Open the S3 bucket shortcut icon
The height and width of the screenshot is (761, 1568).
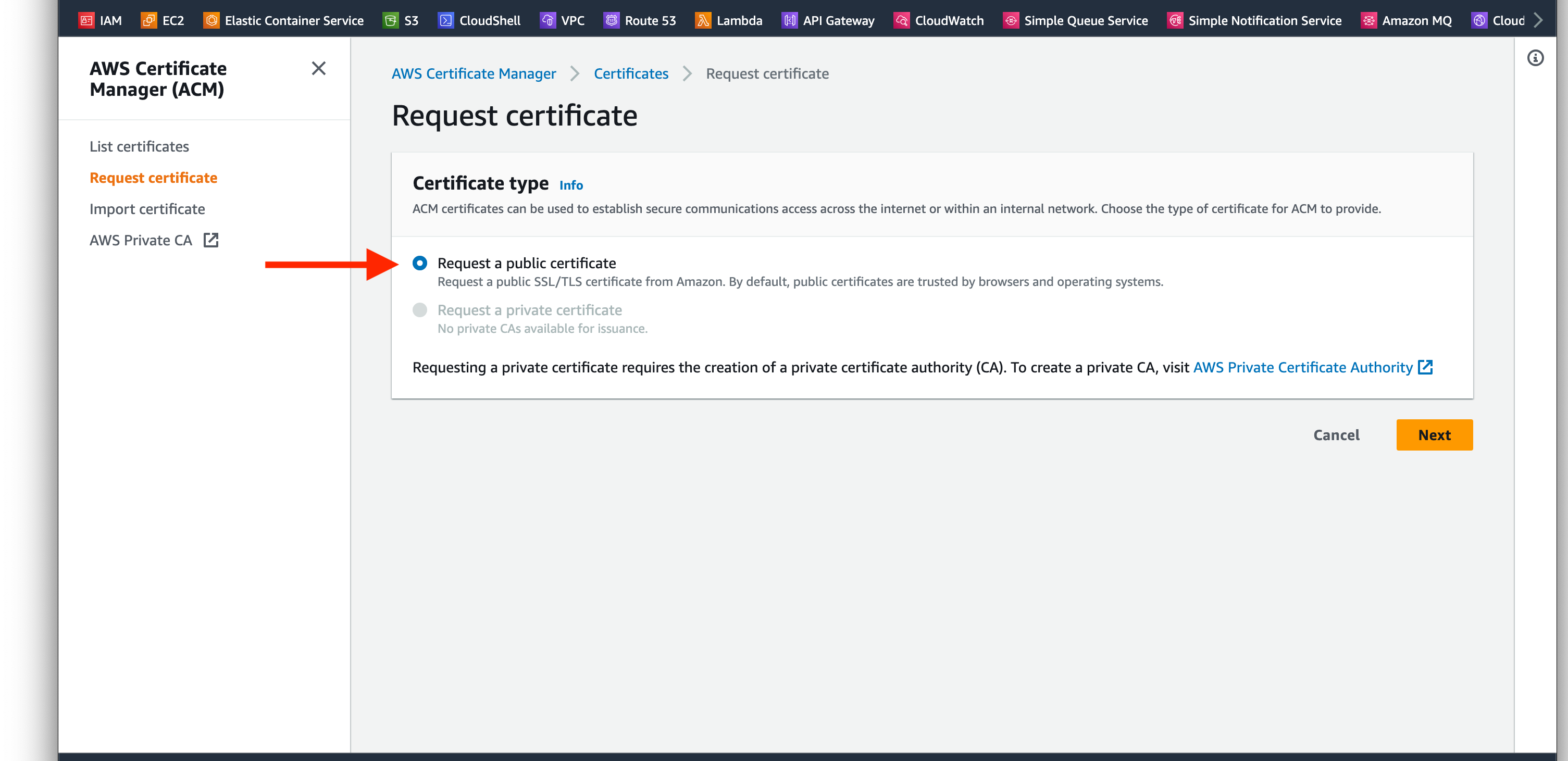pos(390,20)
